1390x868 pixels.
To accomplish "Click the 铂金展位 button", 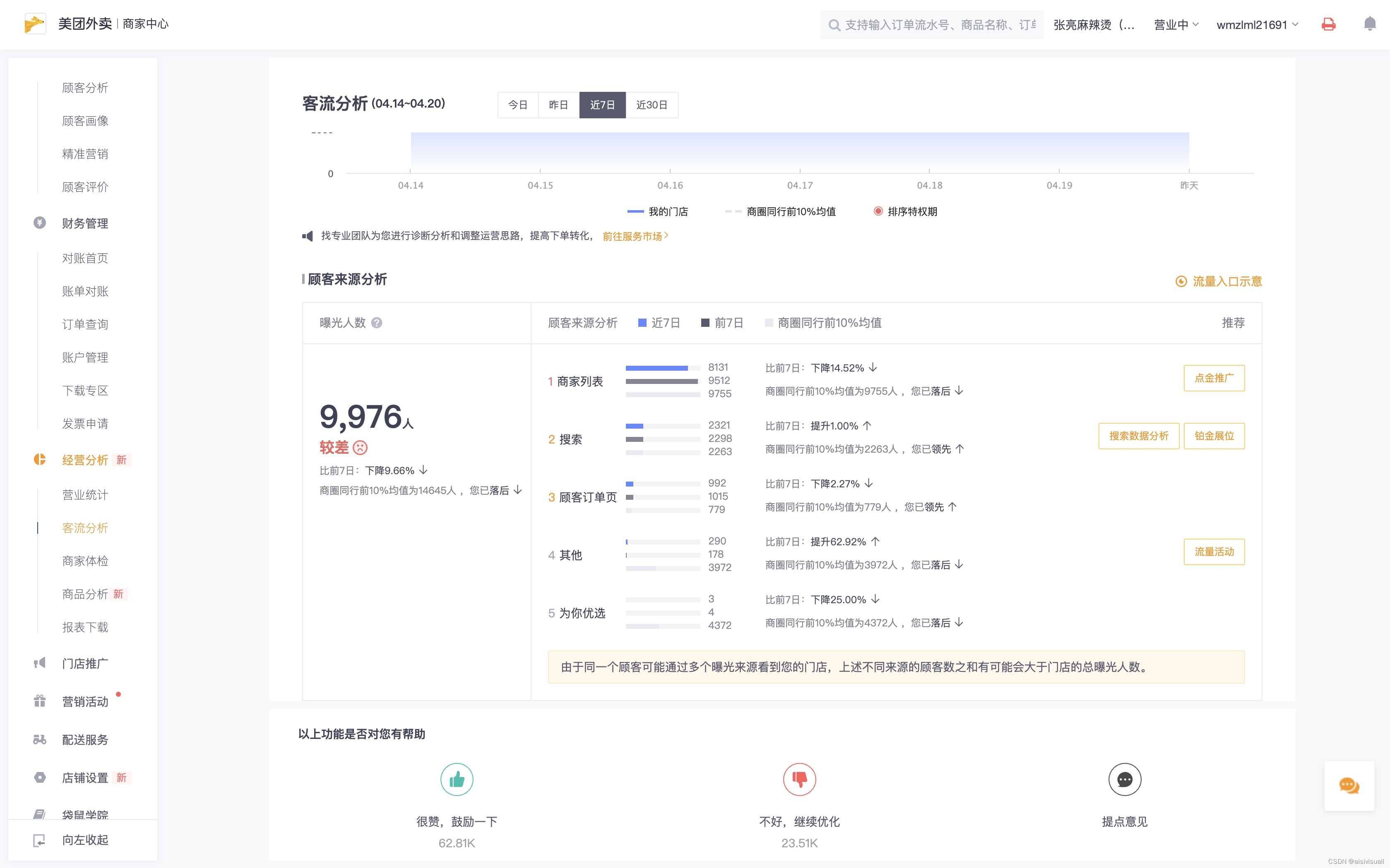I will 1214,436.
